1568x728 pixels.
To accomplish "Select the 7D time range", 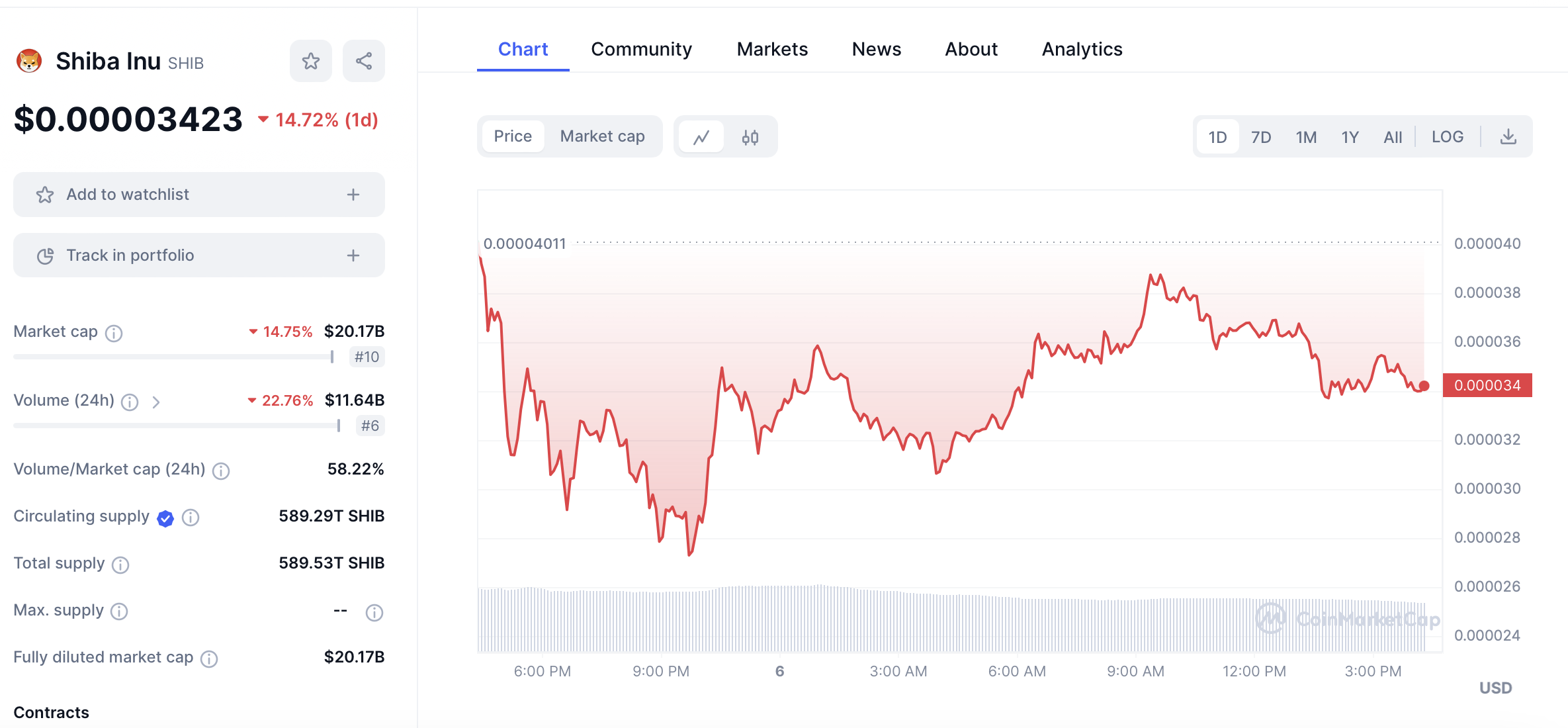I will point(1260,137).
